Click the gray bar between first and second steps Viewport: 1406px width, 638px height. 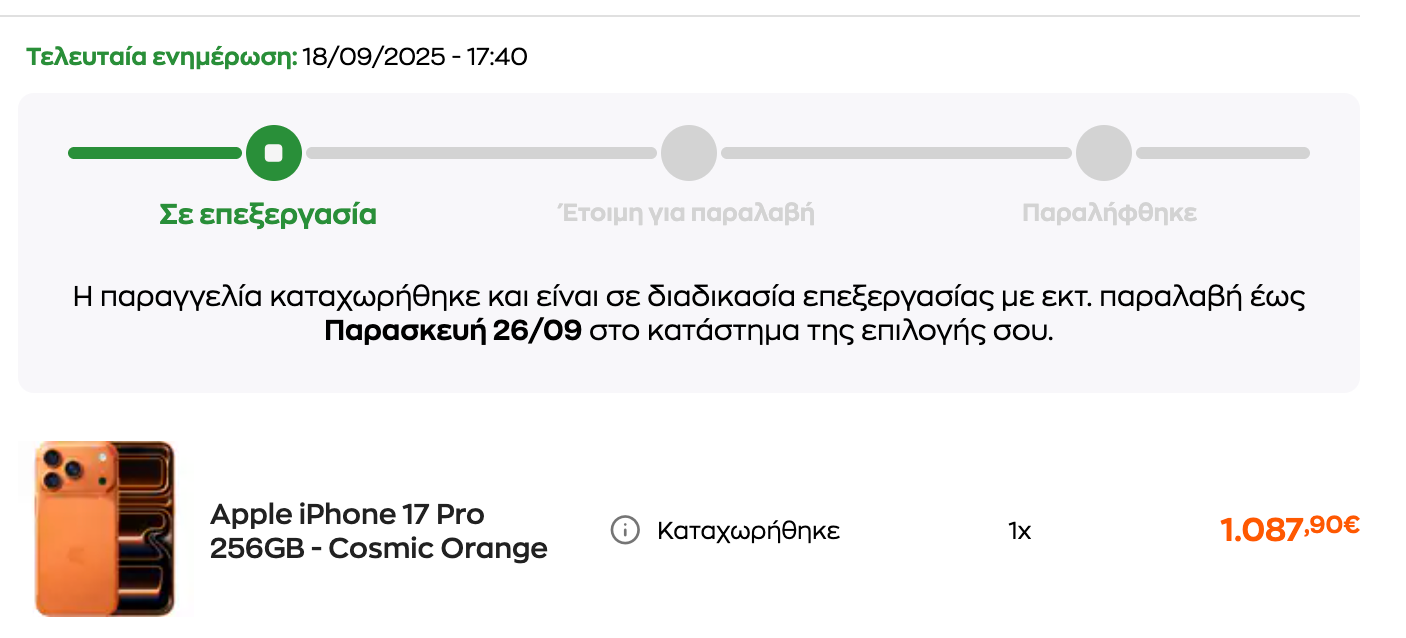tap(481, 153)
